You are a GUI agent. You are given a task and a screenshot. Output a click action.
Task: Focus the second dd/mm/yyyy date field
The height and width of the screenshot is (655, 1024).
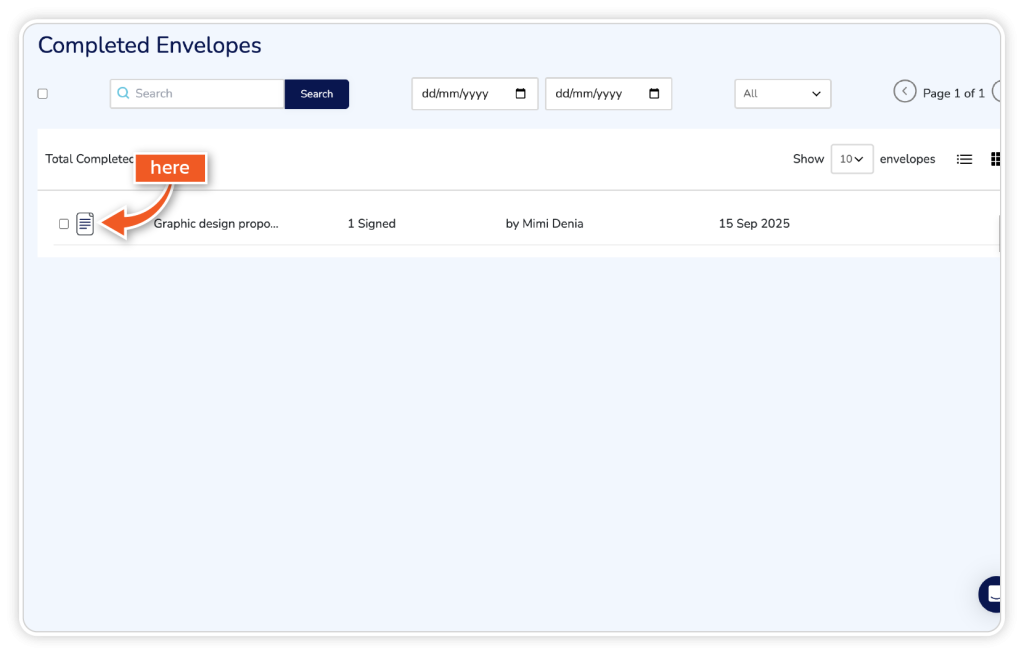pos(593,94)
